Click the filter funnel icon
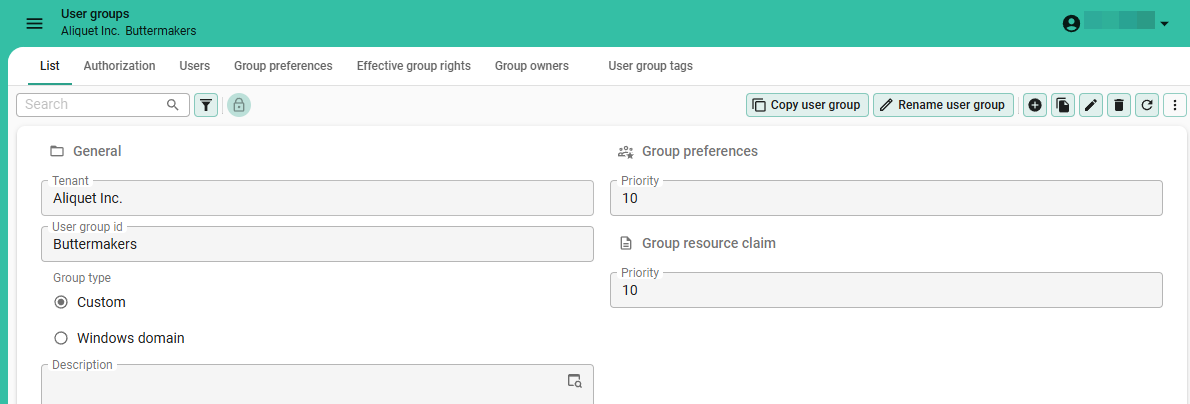 click(x=205, y=105)
